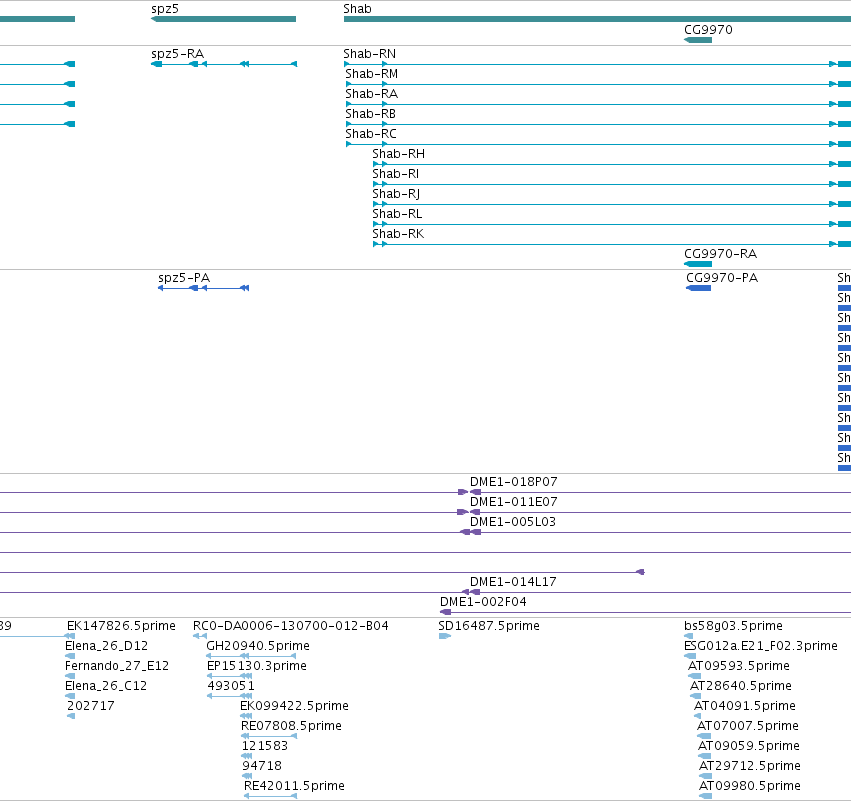851x801 pixels.
Task: Select the Shab-RN transcript label
Action: pyautogui.click(x=370, y=54)
